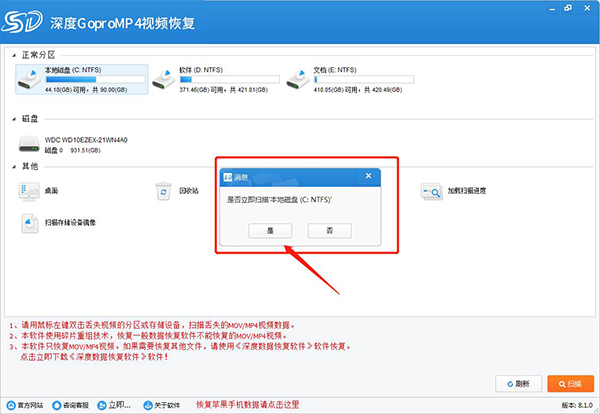Screen dimensions: 600x414
Task: Click the 加载扫描进度 label text
Action: (x=467, y=191)
